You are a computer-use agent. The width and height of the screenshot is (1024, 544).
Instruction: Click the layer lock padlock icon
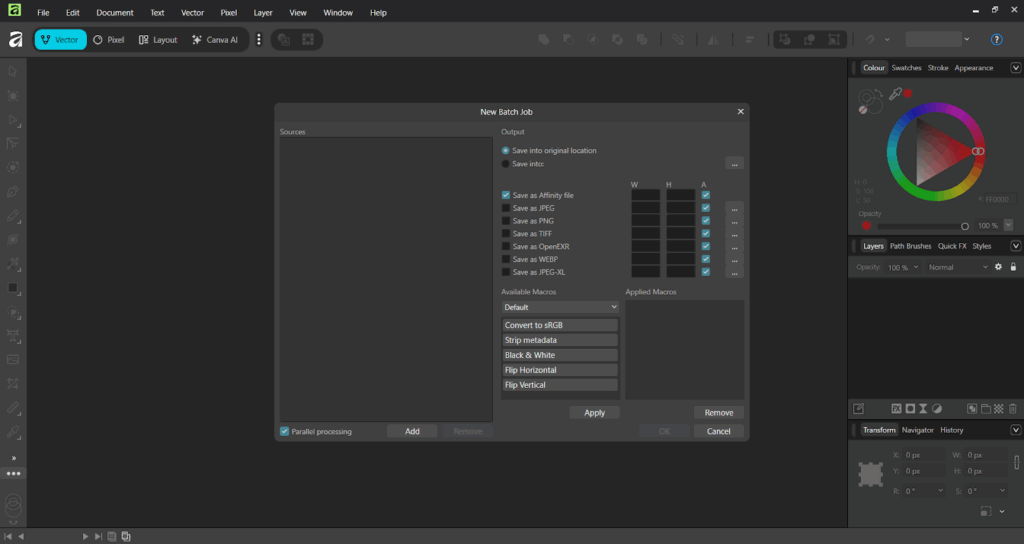coord(1013,268)
